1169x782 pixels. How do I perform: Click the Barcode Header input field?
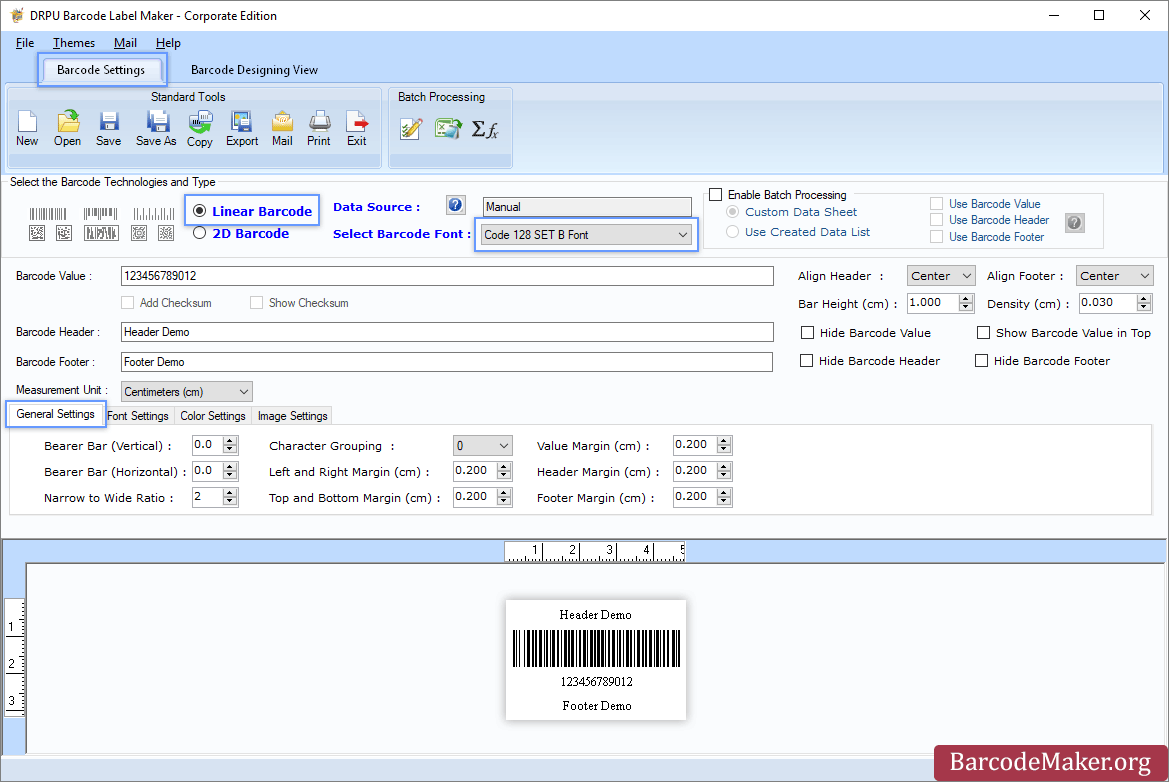coord(447,332)
